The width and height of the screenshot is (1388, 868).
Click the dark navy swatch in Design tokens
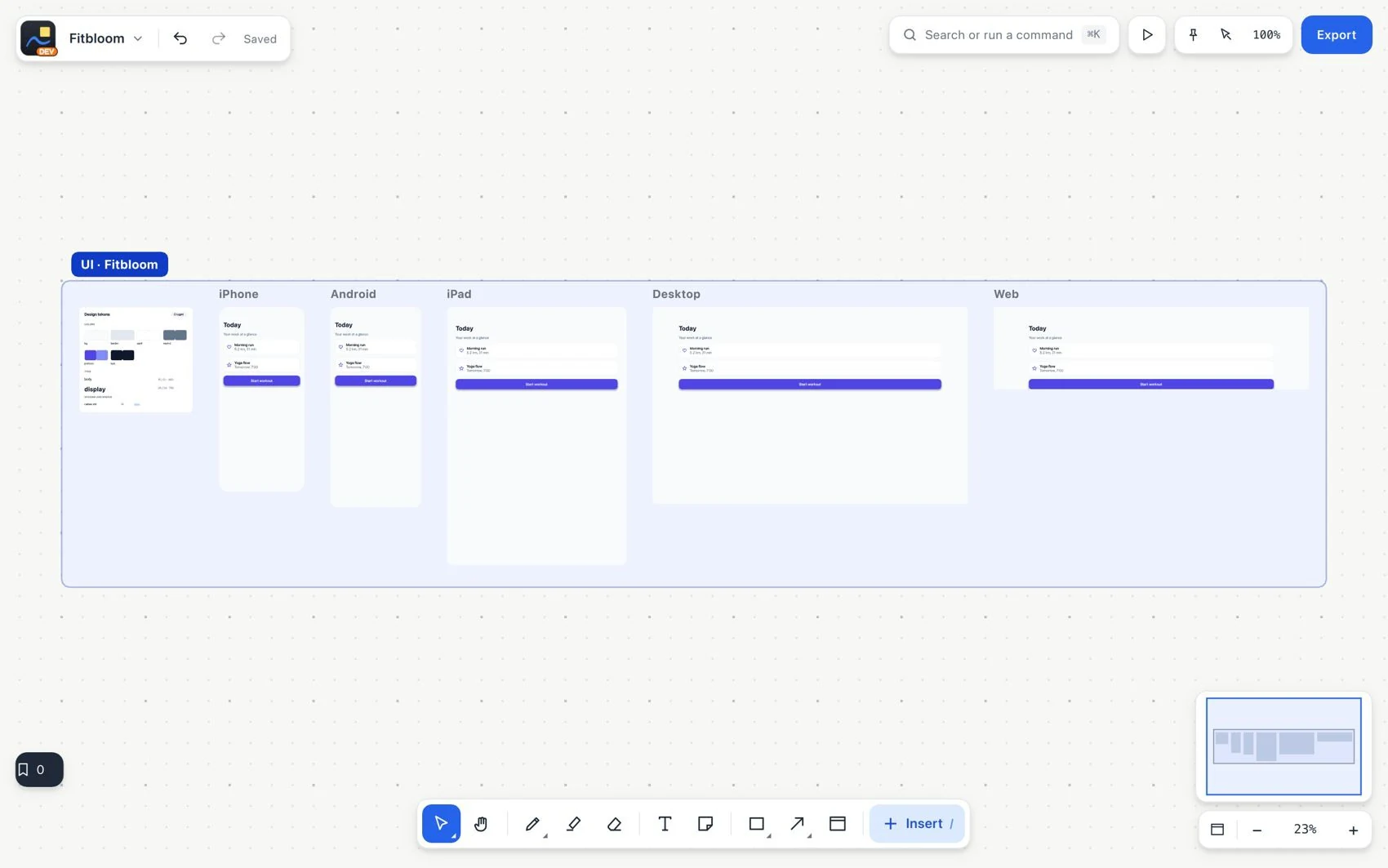(x=122, y=355)
